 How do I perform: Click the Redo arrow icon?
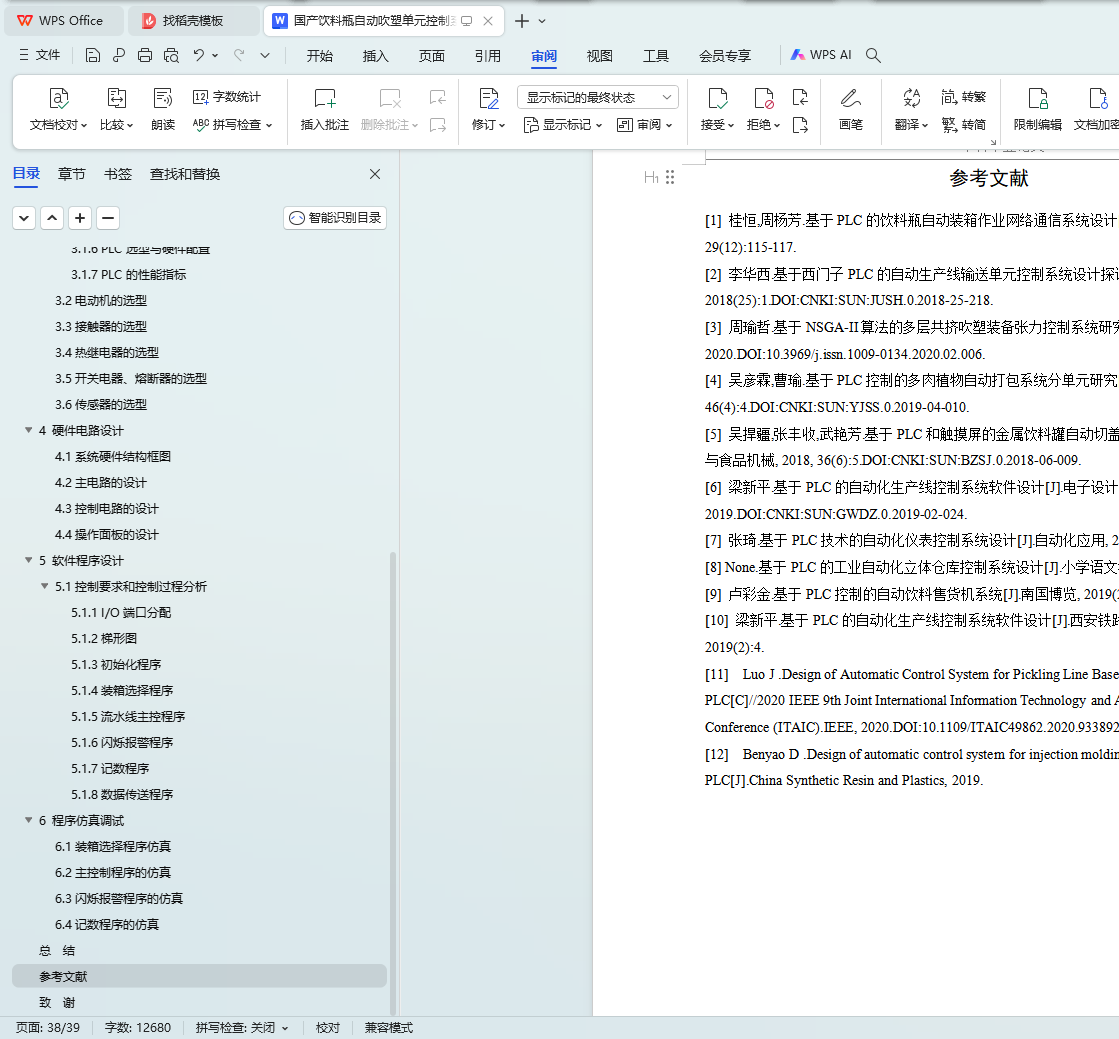239,55
